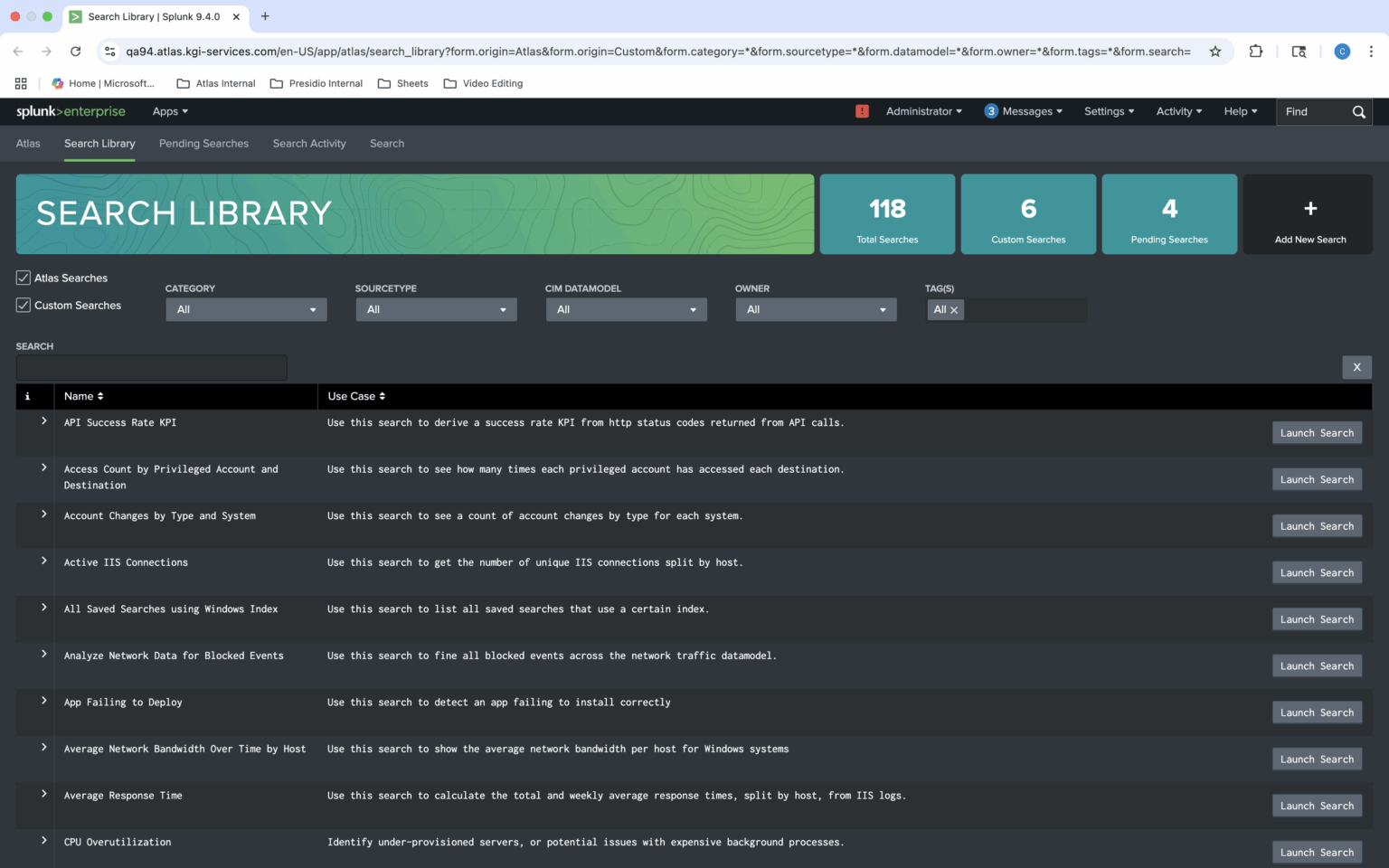Open the Owner filter dropdown

(x=815, y=309)
